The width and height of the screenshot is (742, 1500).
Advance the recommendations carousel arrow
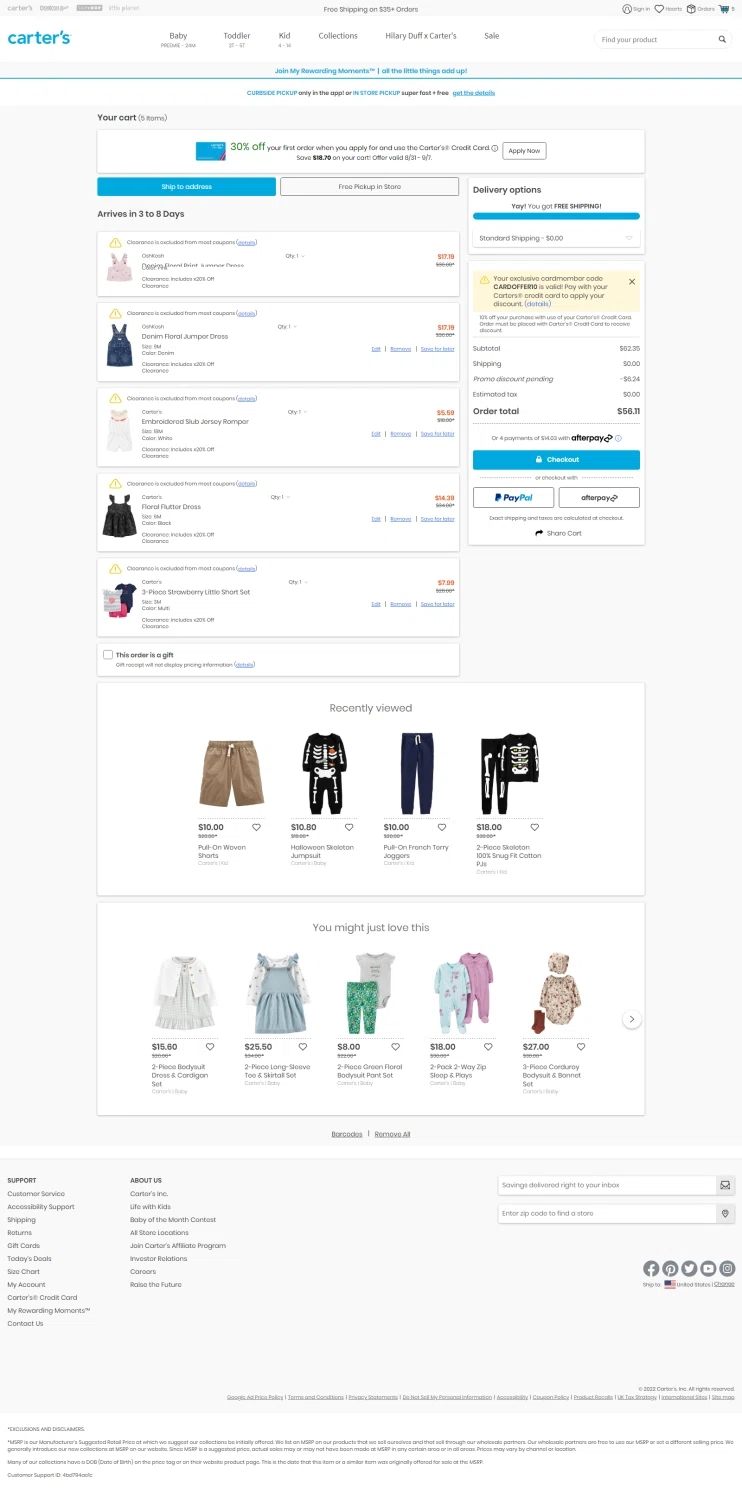(632, 1019)
